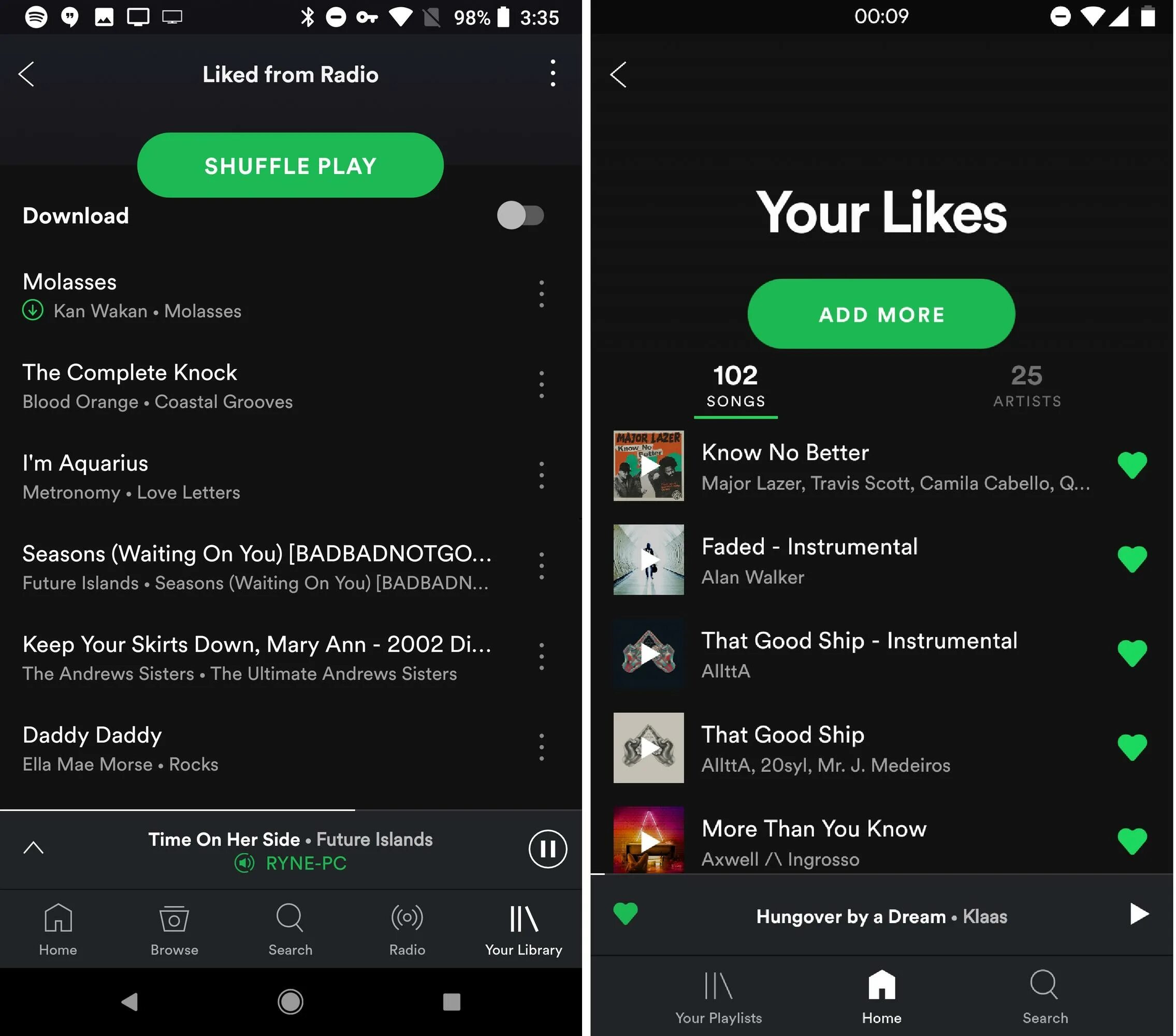Like the Know No Better song
Viewport: 1176px width, 1036px height.
(1131, 465)
